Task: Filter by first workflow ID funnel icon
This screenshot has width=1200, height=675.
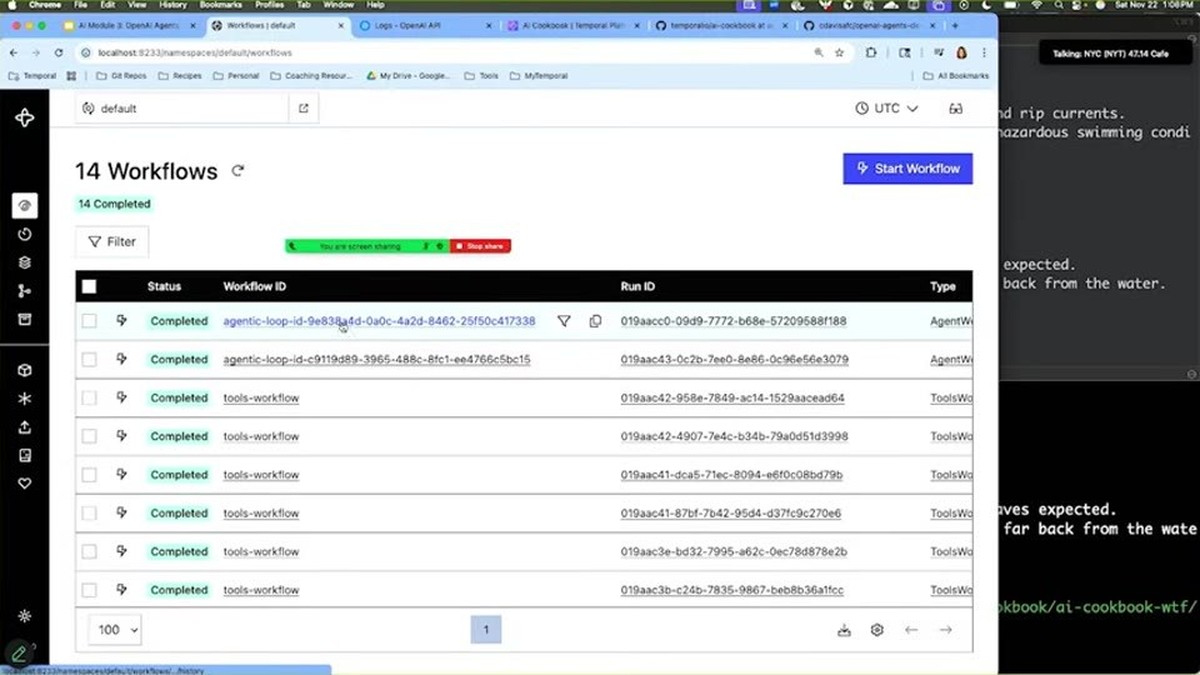Action: click(x=564, y=321)
